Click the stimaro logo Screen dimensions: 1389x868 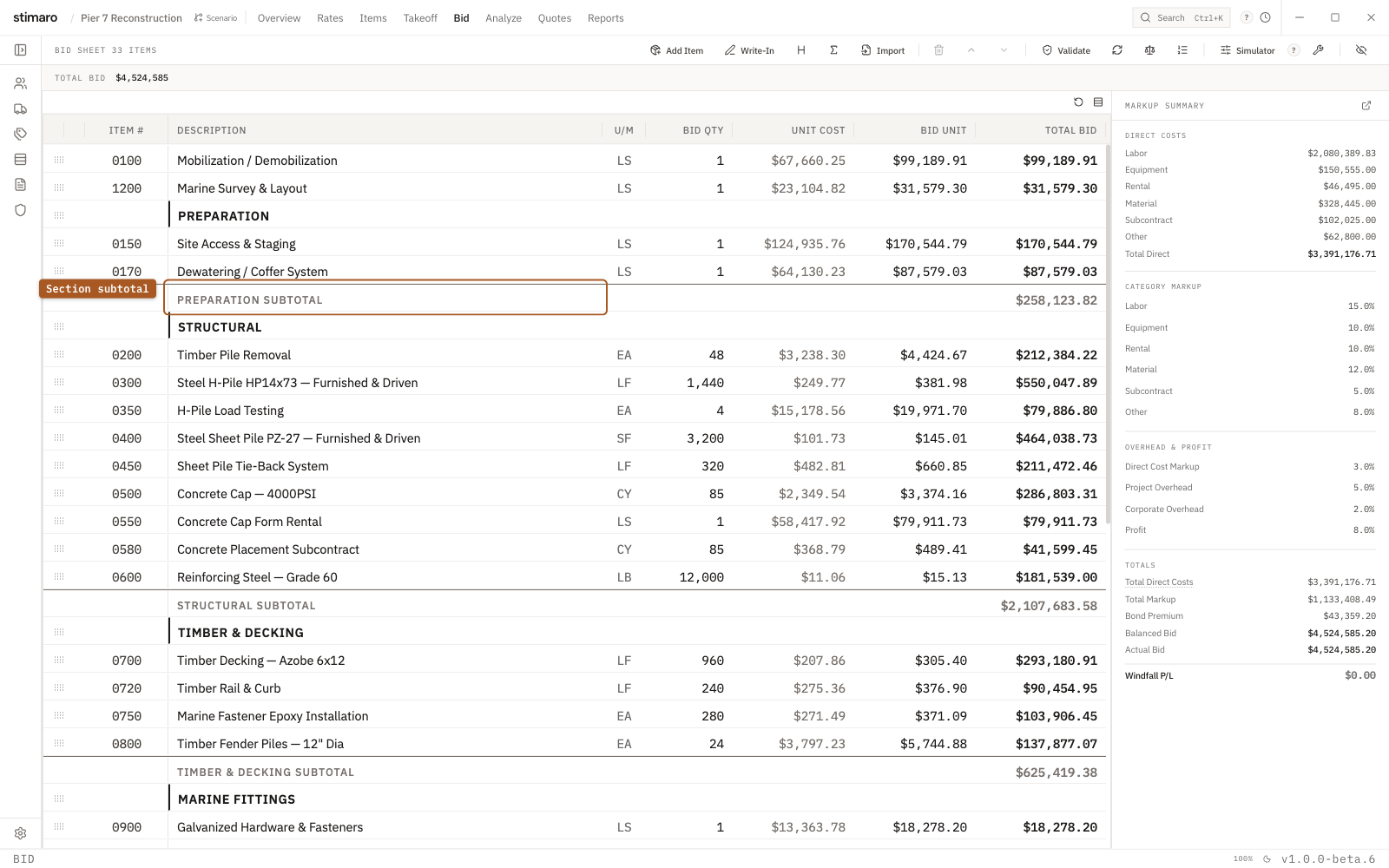tap(36, 17)
